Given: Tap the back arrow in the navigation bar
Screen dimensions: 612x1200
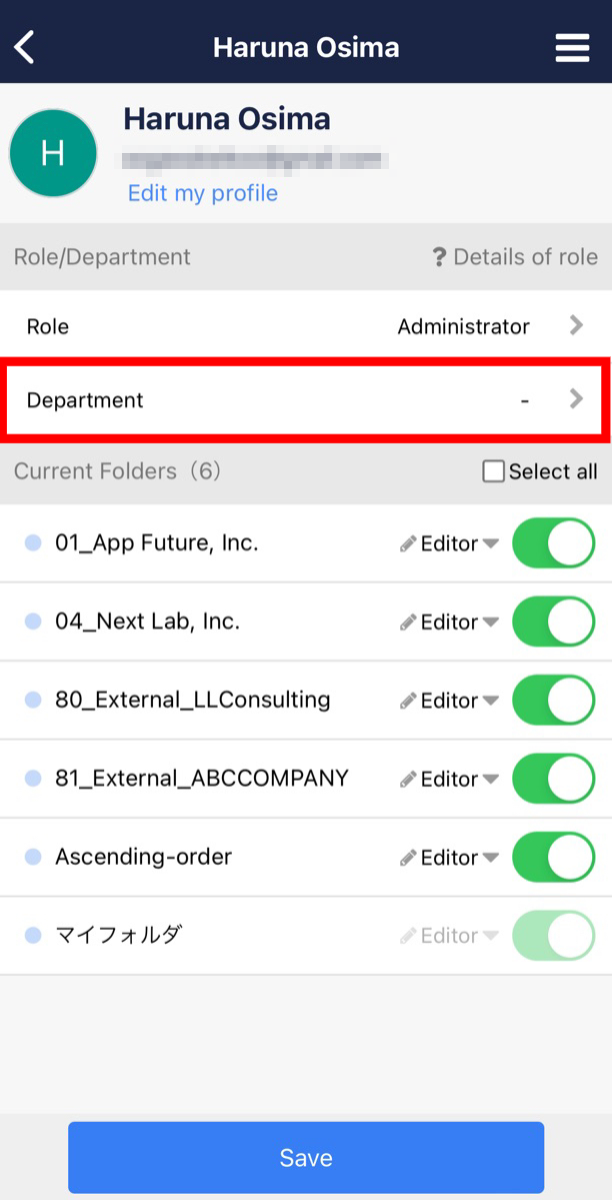Looking at the screenshot, I should point(25,45).
